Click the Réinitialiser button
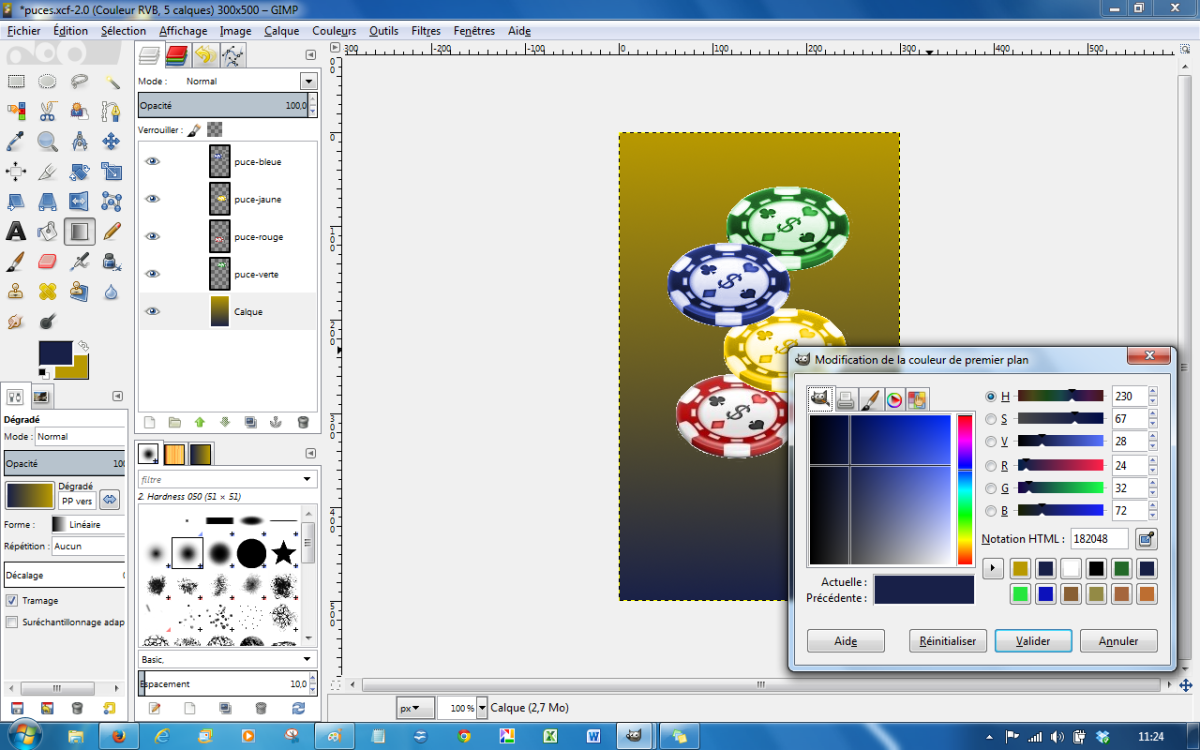 948,641
